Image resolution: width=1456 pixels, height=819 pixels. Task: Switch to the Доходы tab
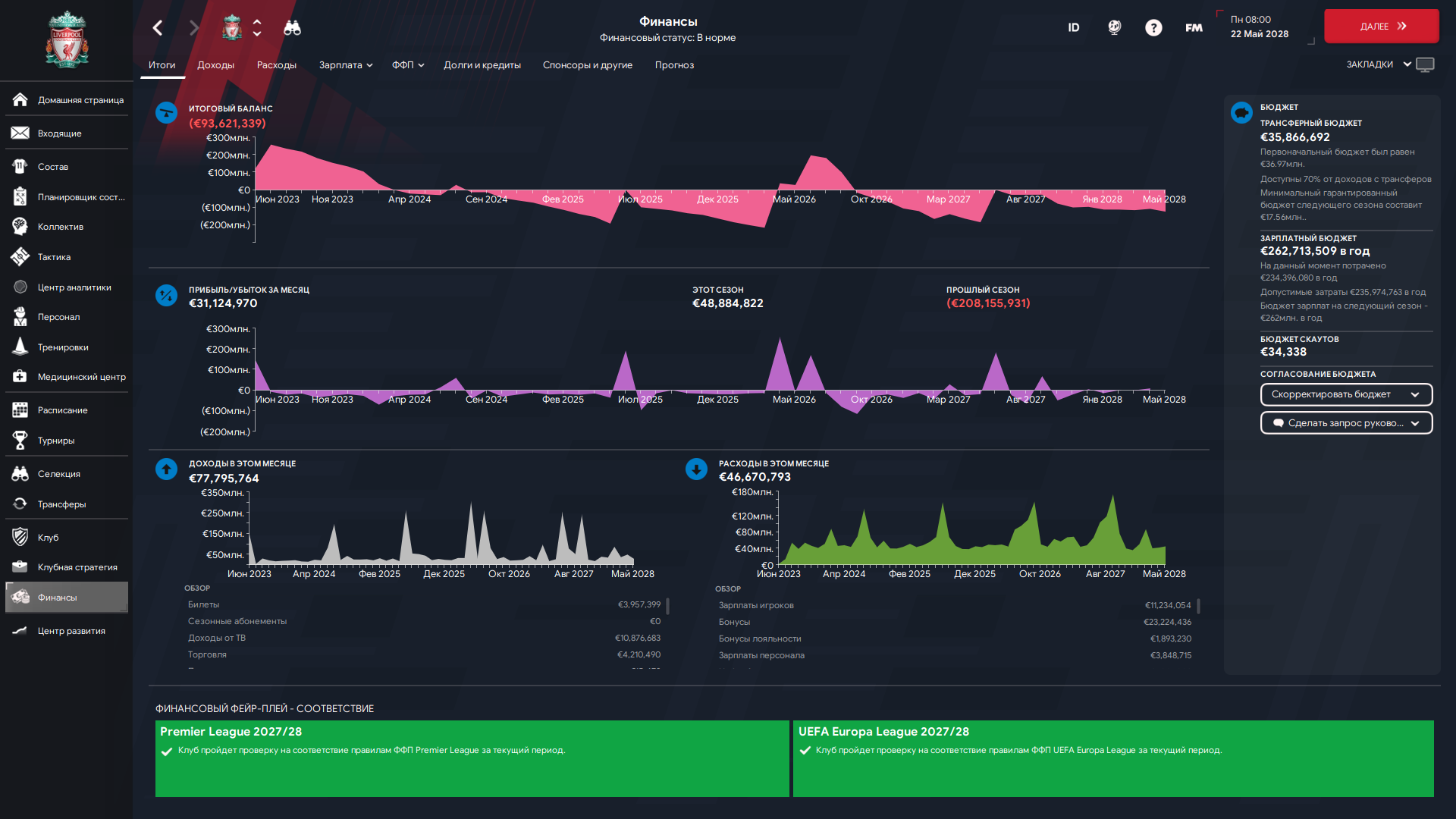[215, 65]
